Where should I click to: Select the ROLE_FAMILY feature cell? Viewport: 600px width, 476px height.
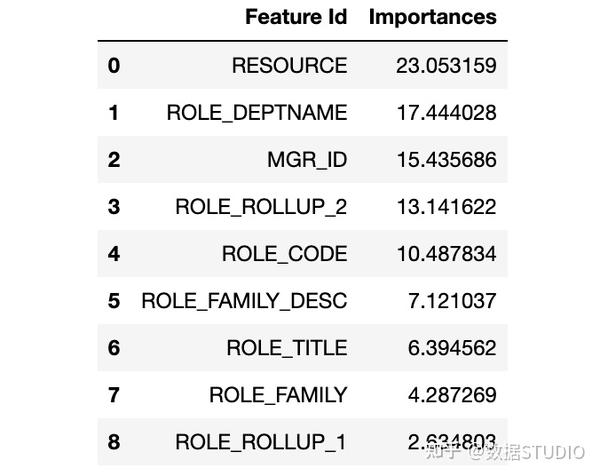(278, 395)
